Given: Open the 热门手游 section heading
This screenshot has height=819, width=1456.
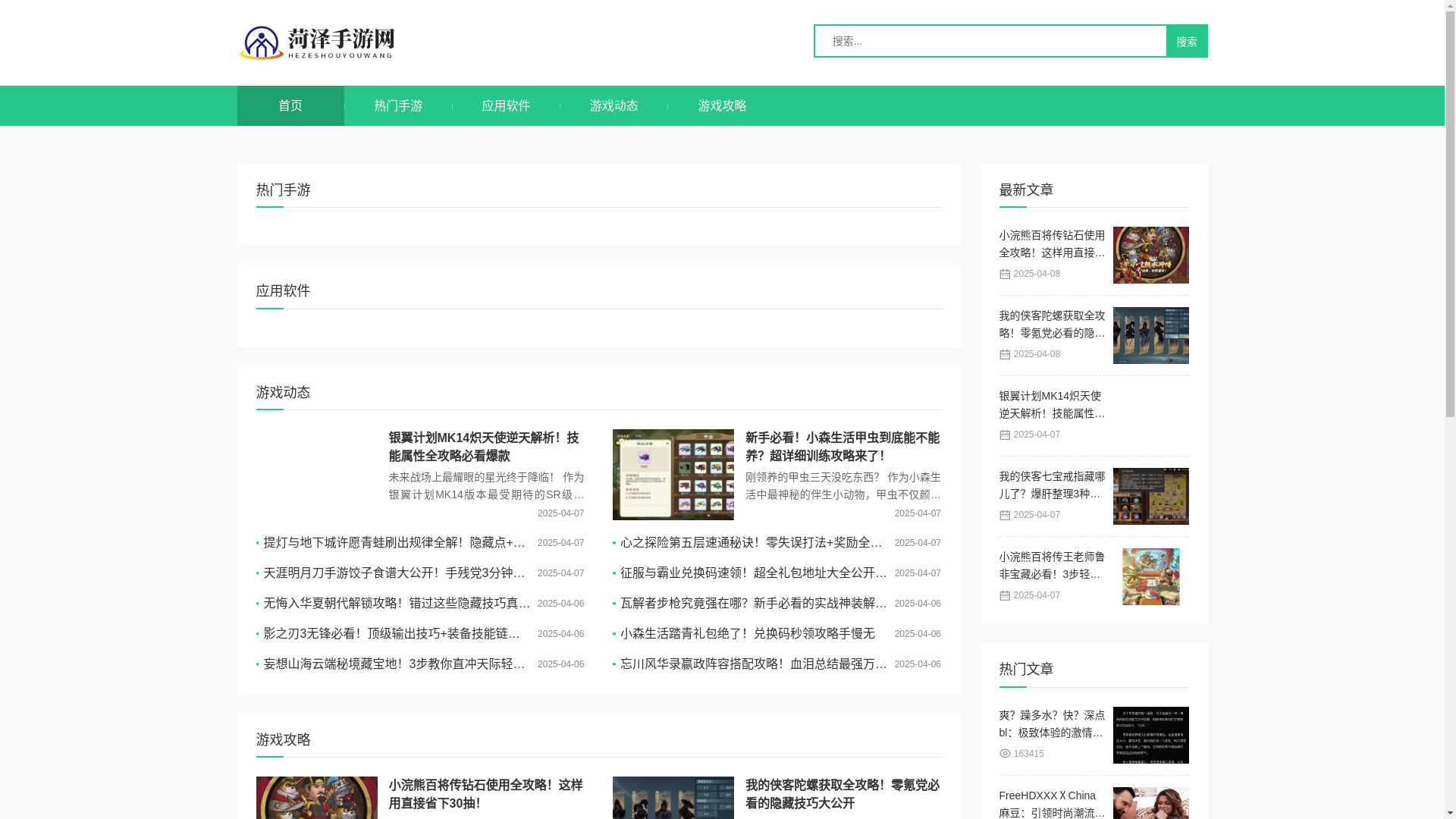Looking at the screenshot, I should click(284, 190).
